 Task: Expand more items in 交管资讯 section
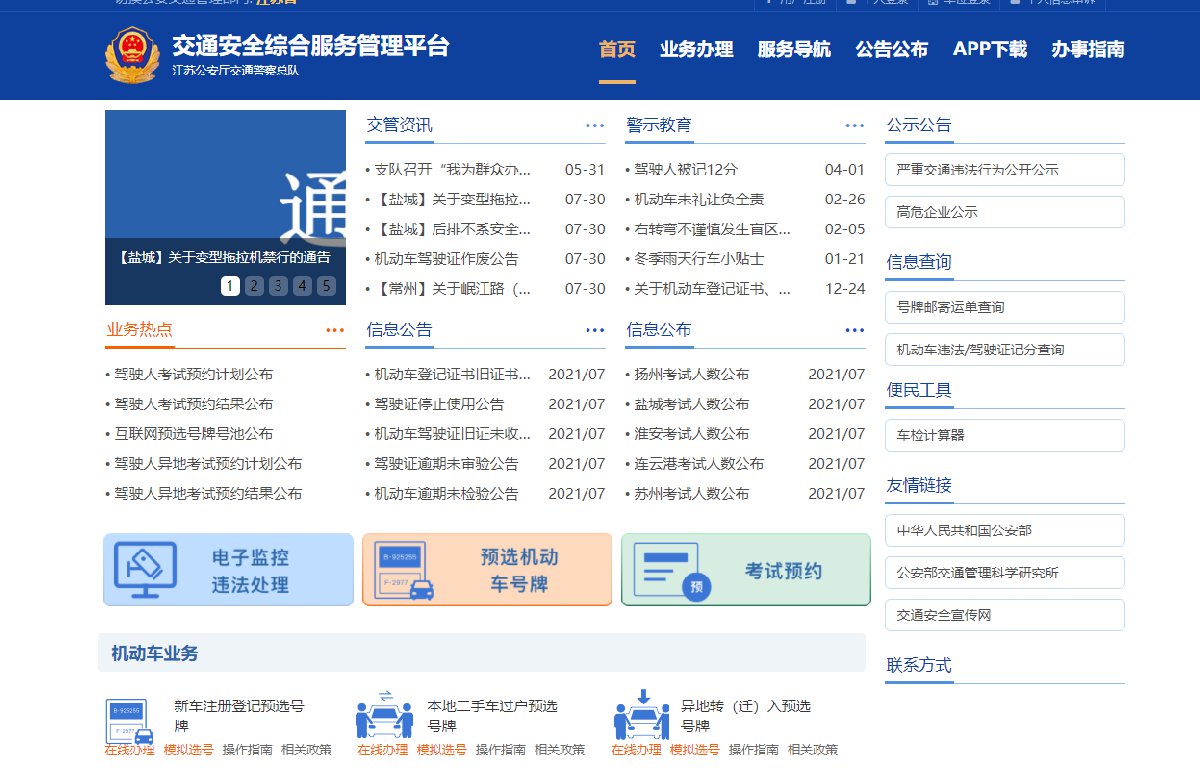595,126
